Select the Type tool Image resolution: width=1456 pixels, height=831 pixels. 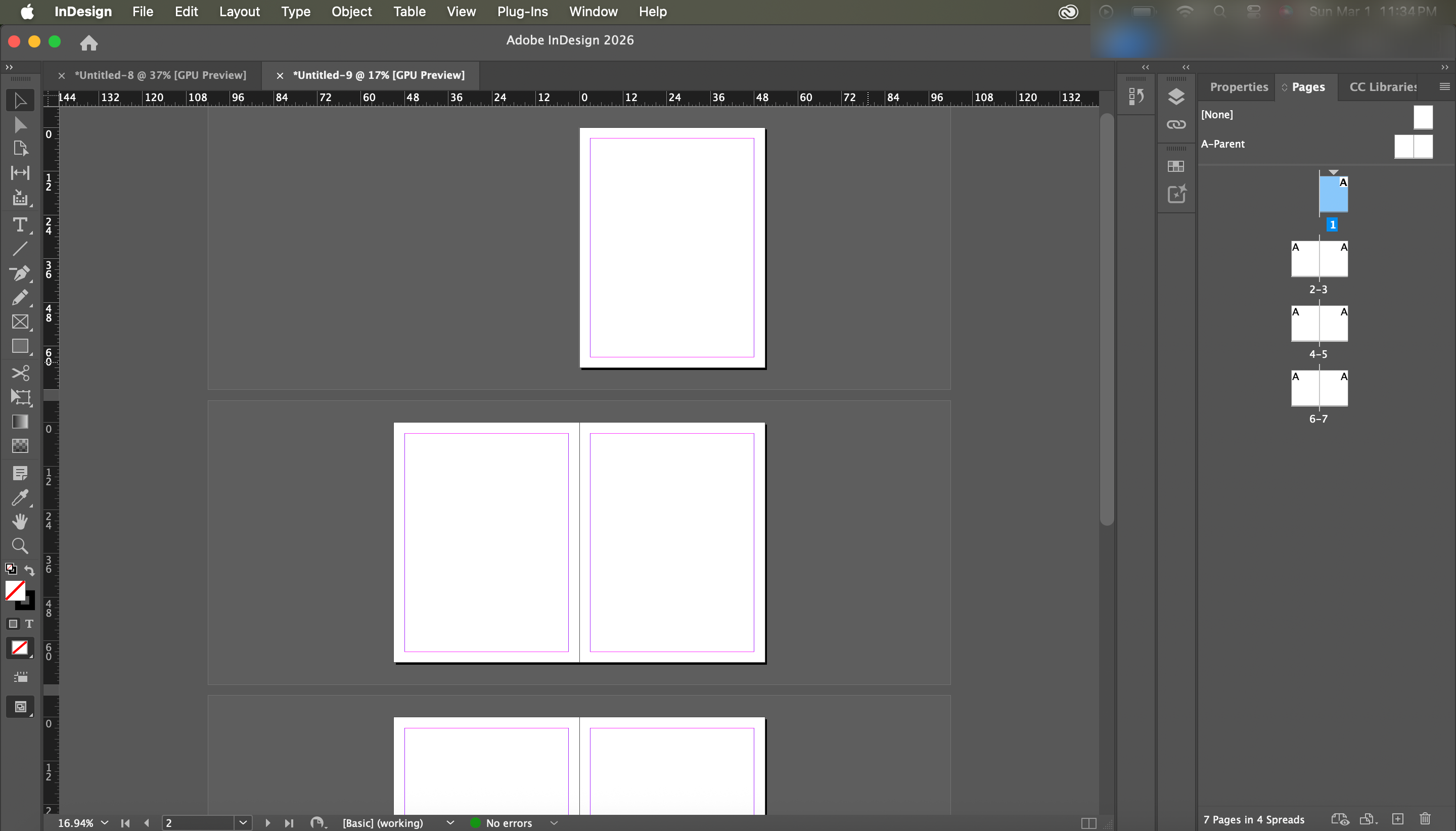(x=20, y=225)
